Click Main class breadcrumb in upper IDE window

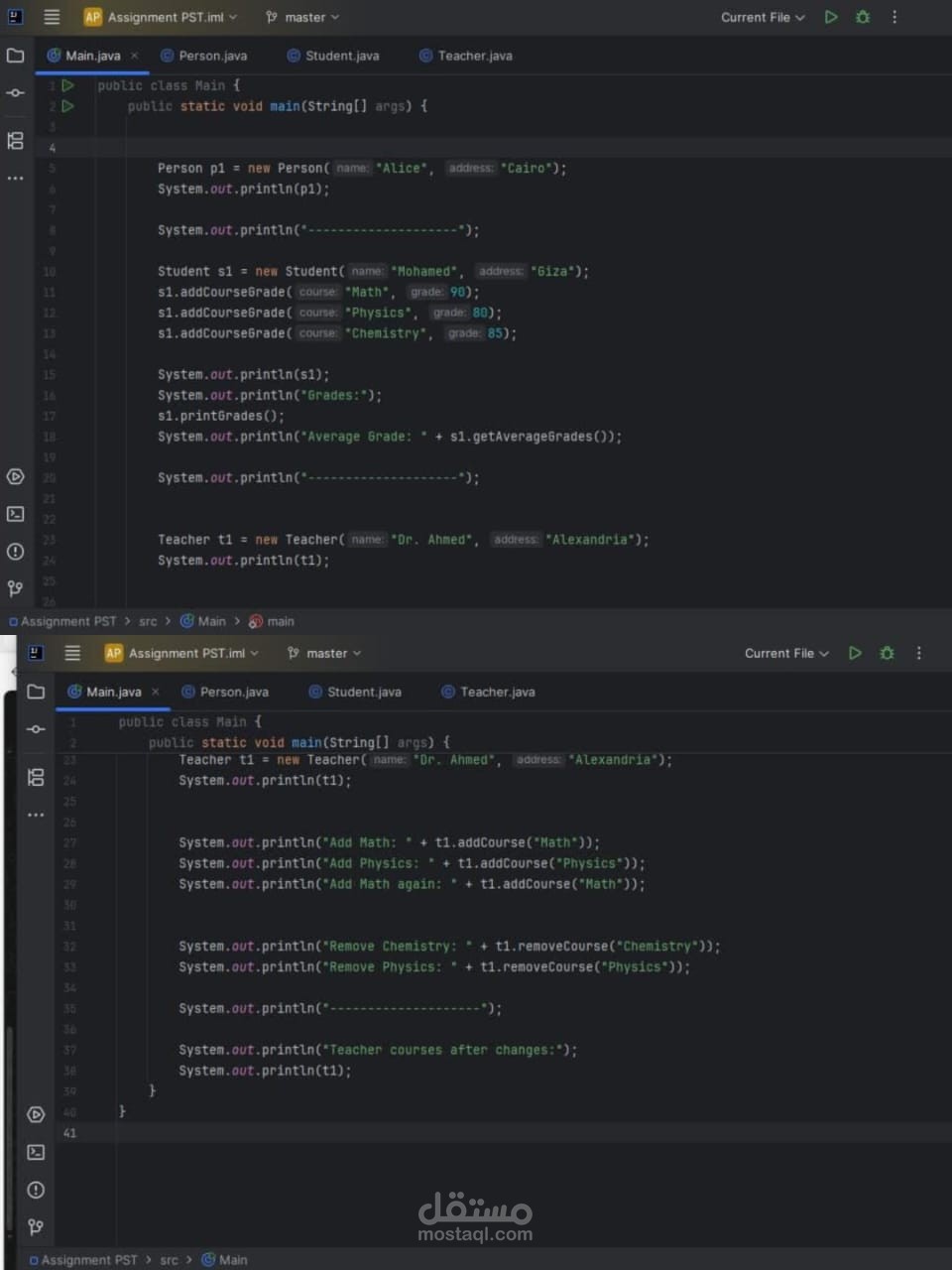tap(203, 621)
